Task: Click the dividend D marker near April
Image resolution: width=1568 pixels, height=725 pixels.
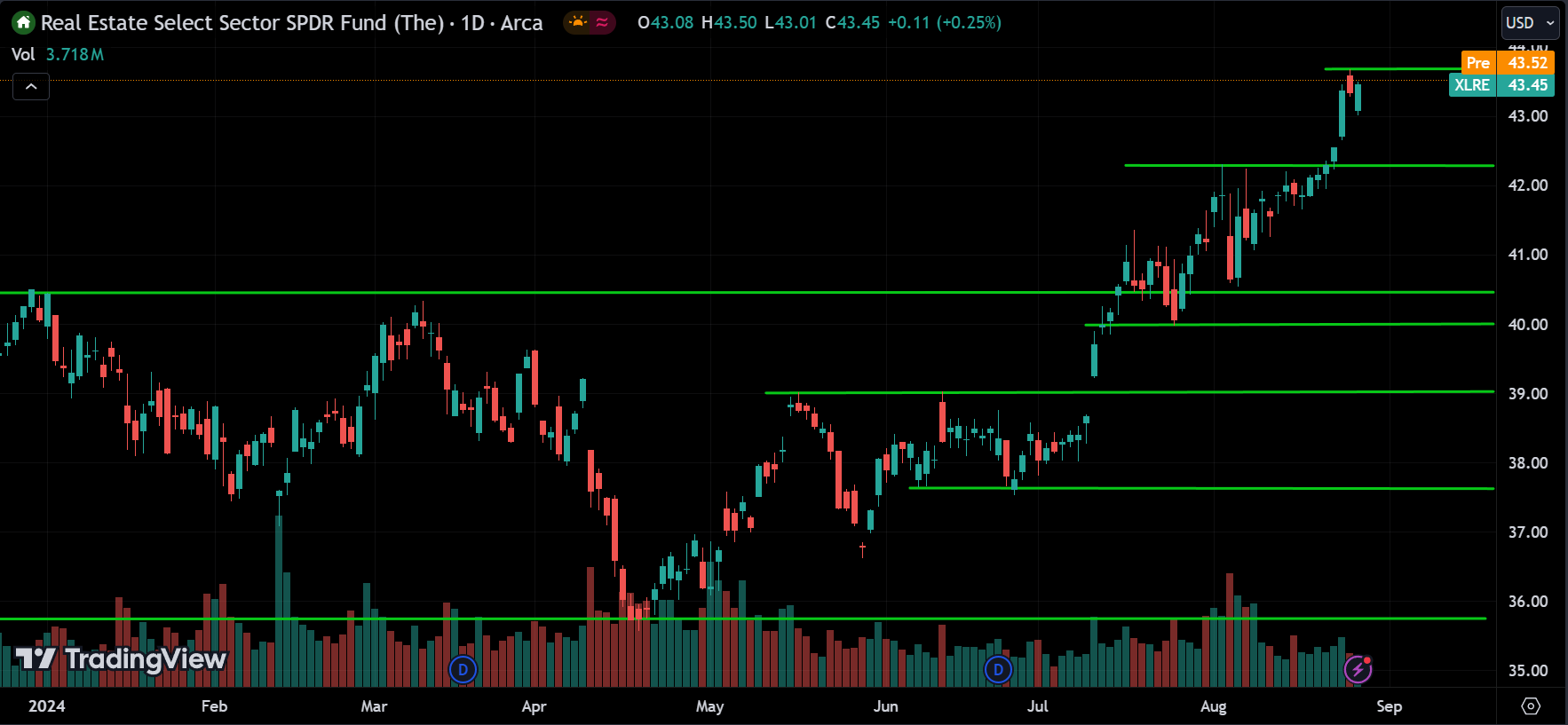Action: pos(463,669)
